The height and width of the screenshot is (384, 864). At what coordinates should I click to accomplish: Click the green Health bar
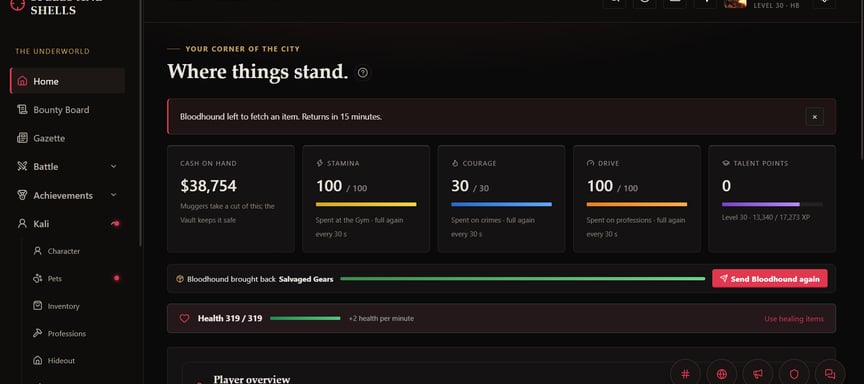pos(305,318)
